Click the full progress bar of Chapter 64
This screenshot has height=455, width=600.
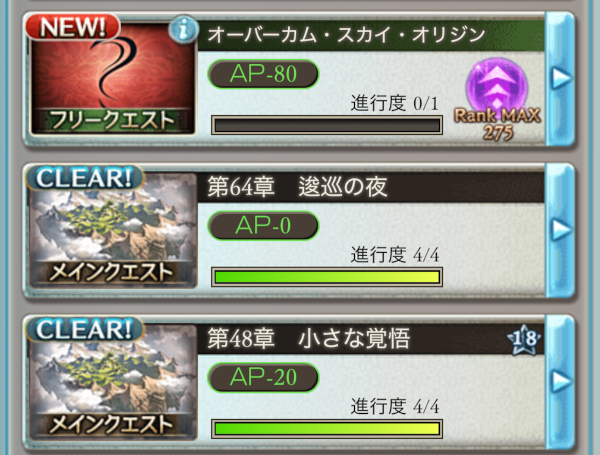tap(327, 277)
